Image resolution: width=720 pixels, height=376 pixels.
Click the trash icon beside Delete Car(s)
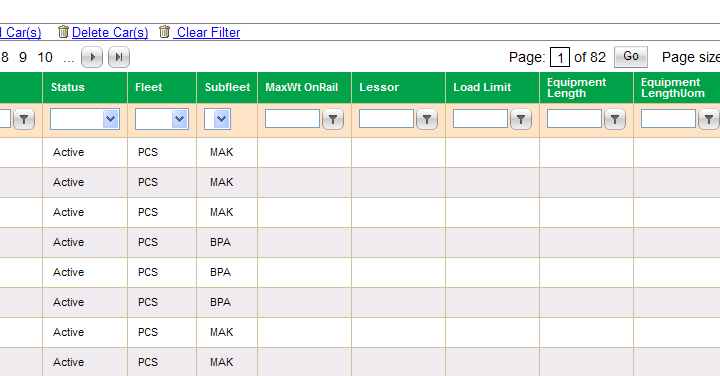pos(63,32)
